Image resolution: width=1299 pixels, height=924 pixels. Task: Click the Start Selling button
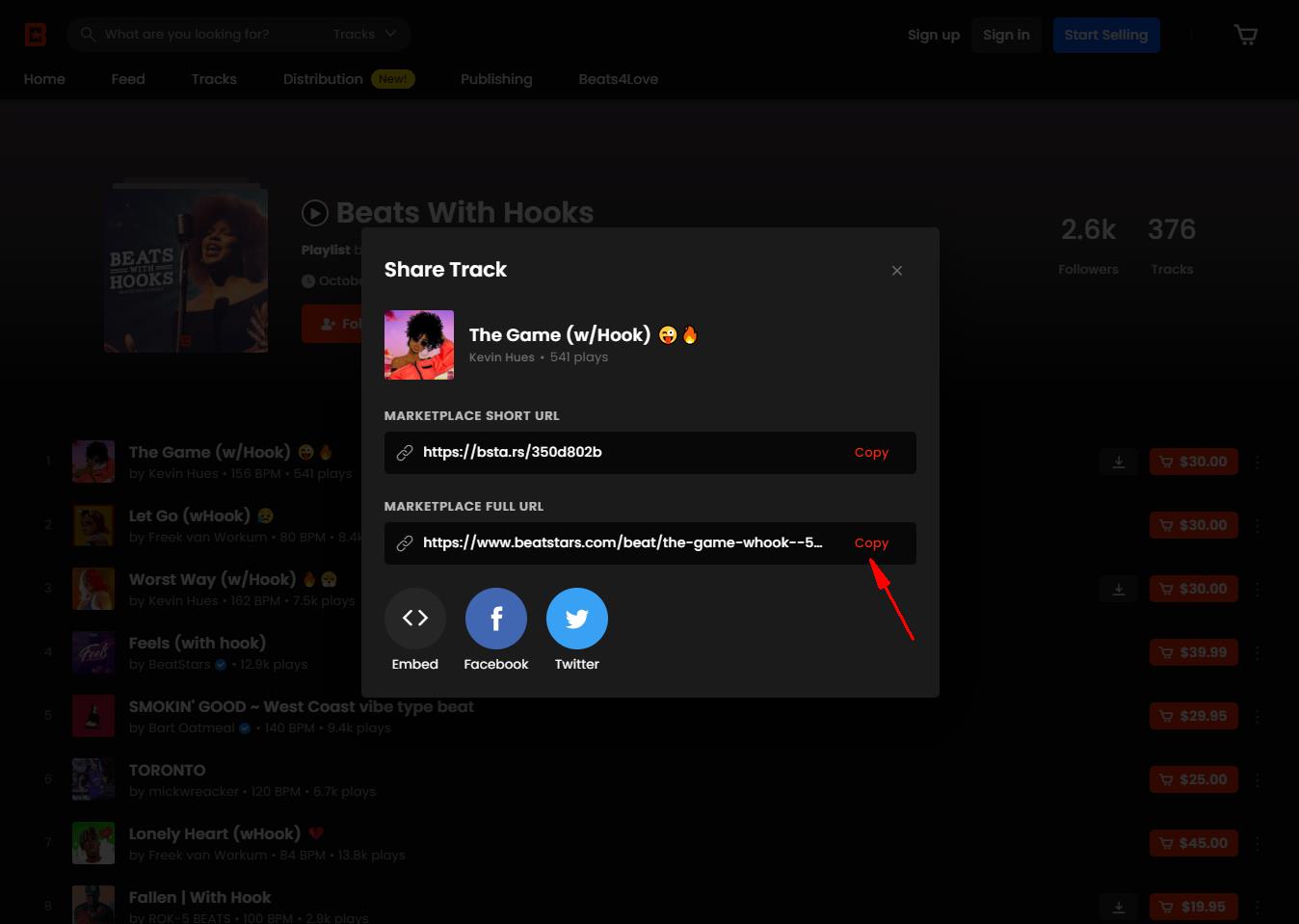pos(1105,35)
